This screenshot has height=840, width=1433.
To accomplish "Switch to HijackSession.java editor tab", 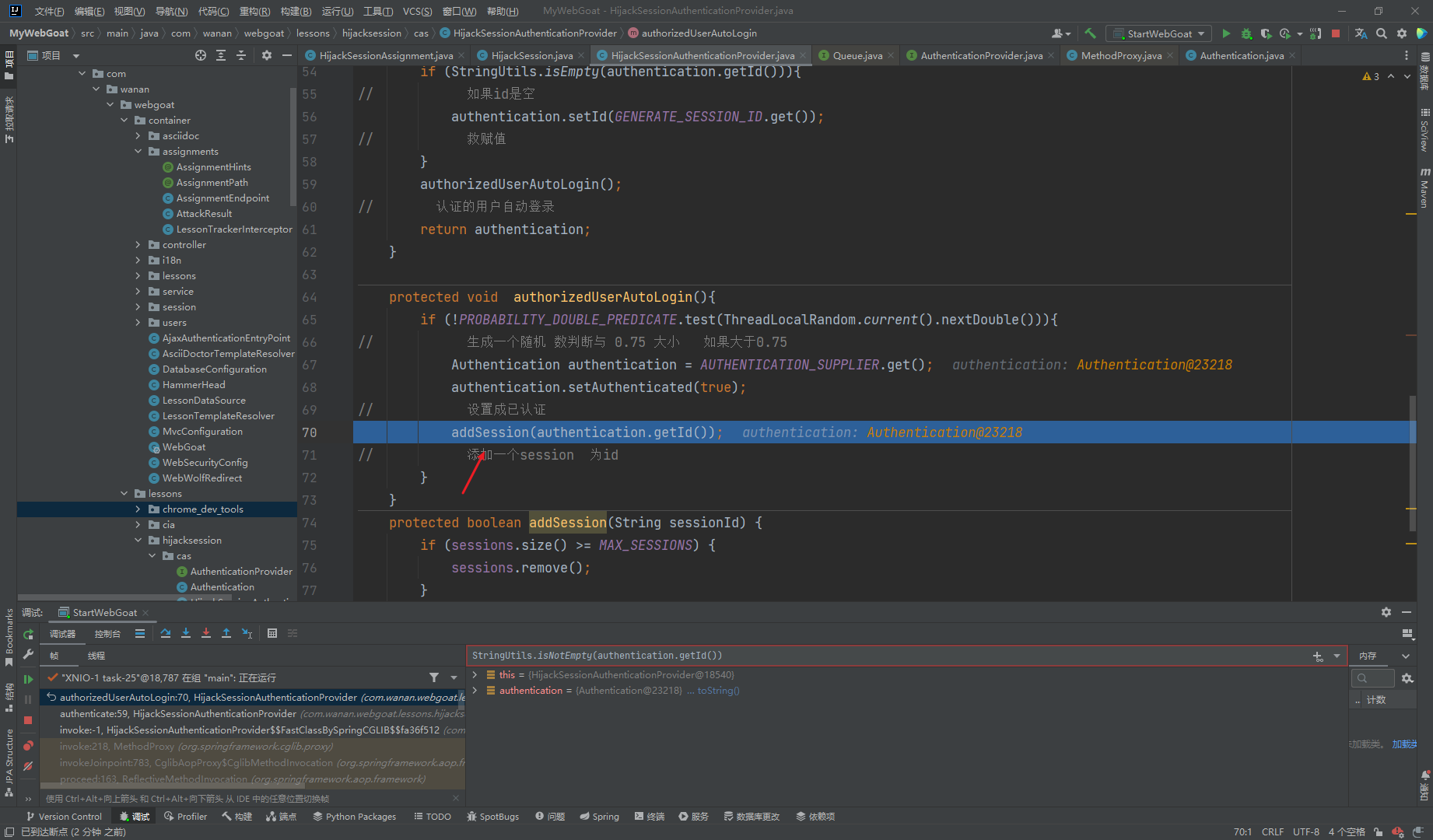I will tap(531, 55).
